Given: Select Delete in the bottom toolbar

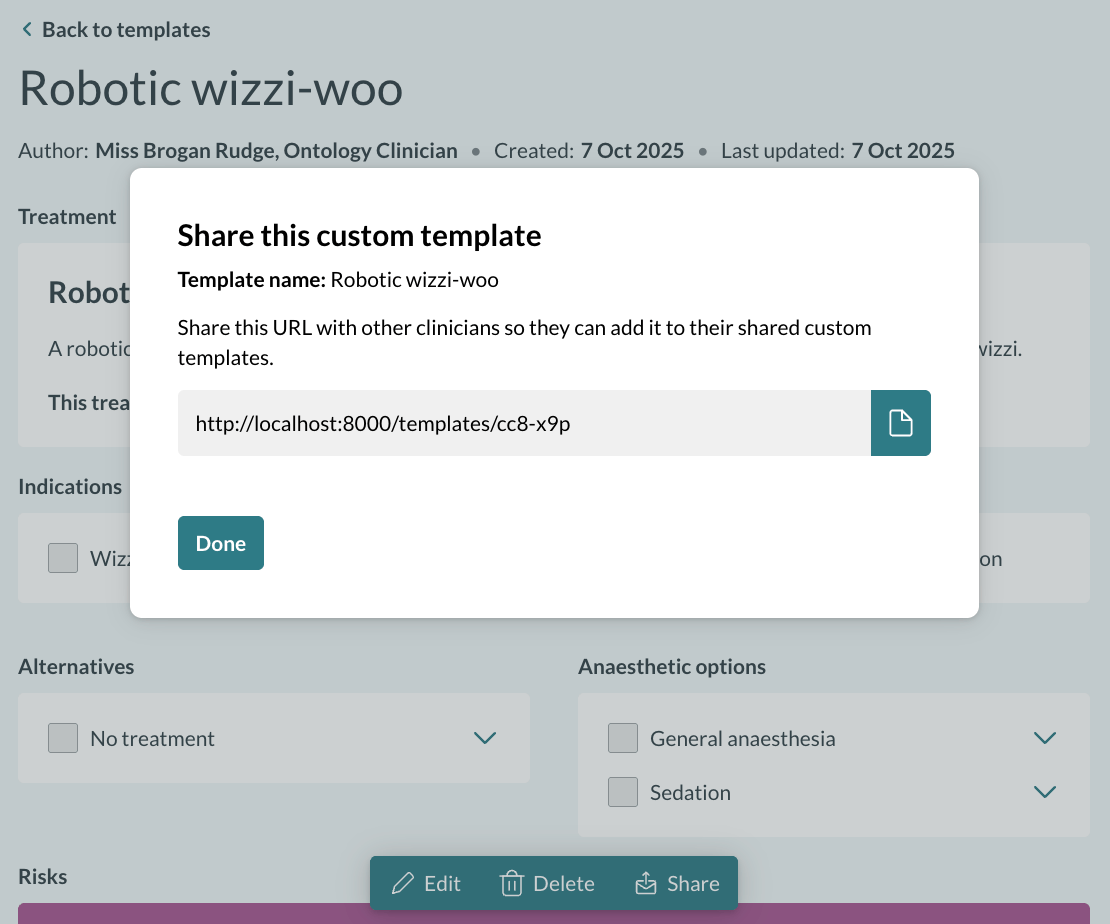Looking at the screenshot, I should [562, 883].
